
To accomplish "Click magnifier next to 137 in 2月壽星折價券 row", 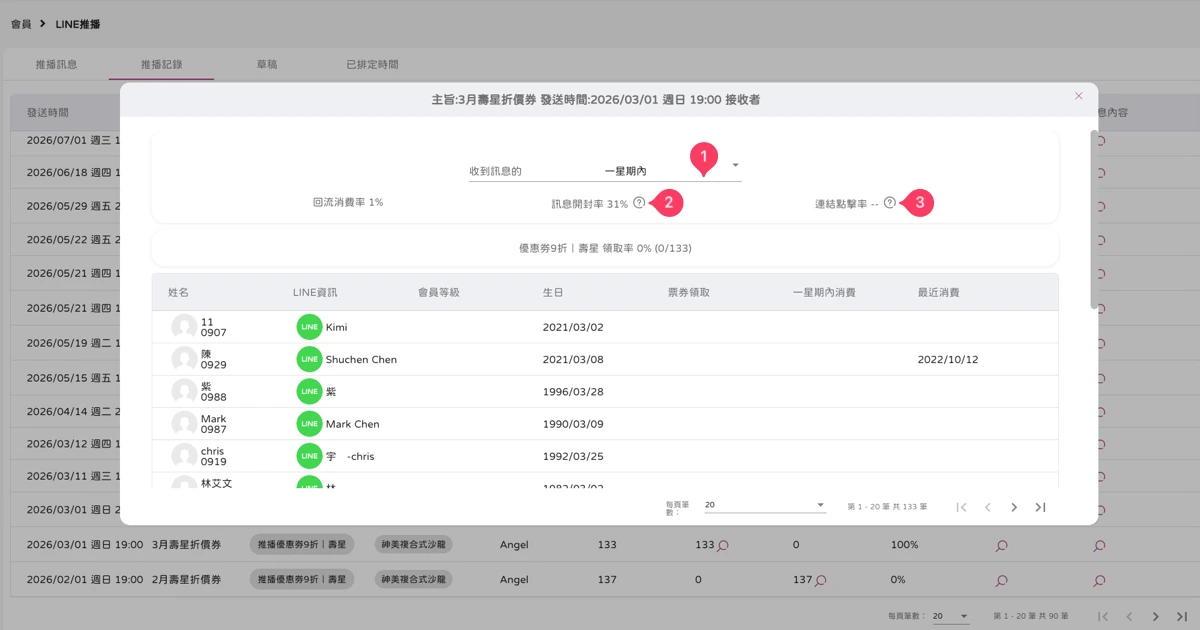I will point(820,580).
